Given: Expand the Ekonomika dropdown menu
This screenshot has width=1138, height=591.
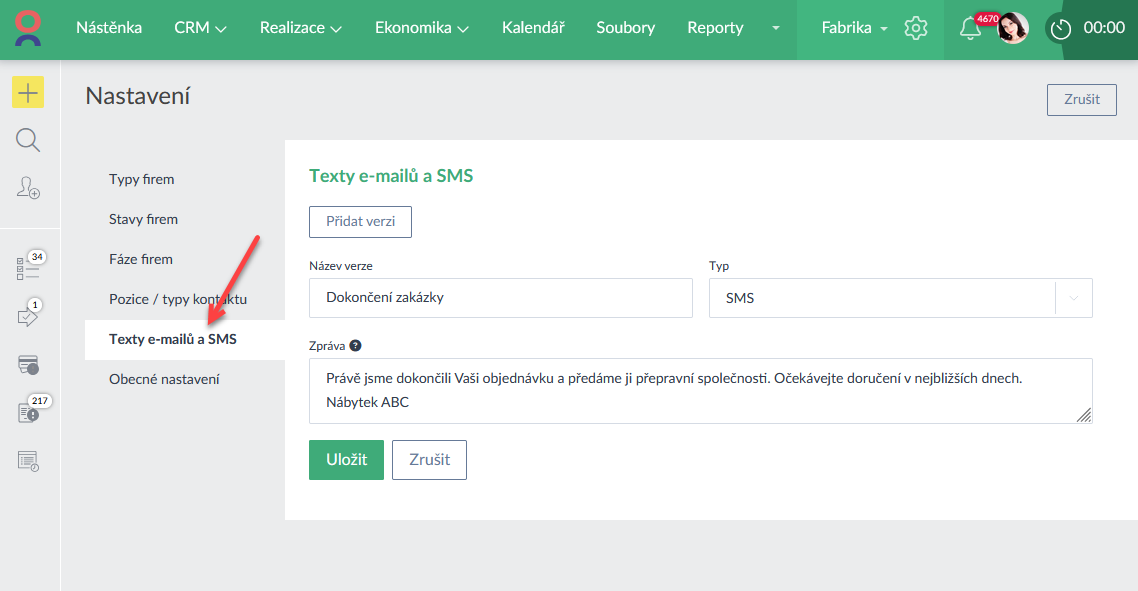Looking at the screenshot, I should coord(421,28).
